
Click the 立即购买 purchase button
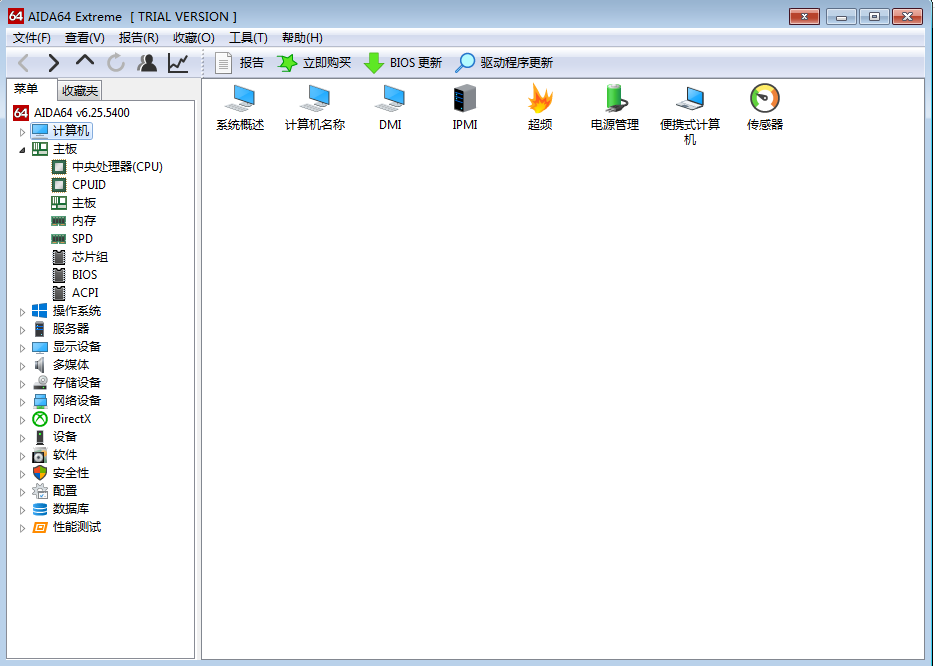pos(316,61)
